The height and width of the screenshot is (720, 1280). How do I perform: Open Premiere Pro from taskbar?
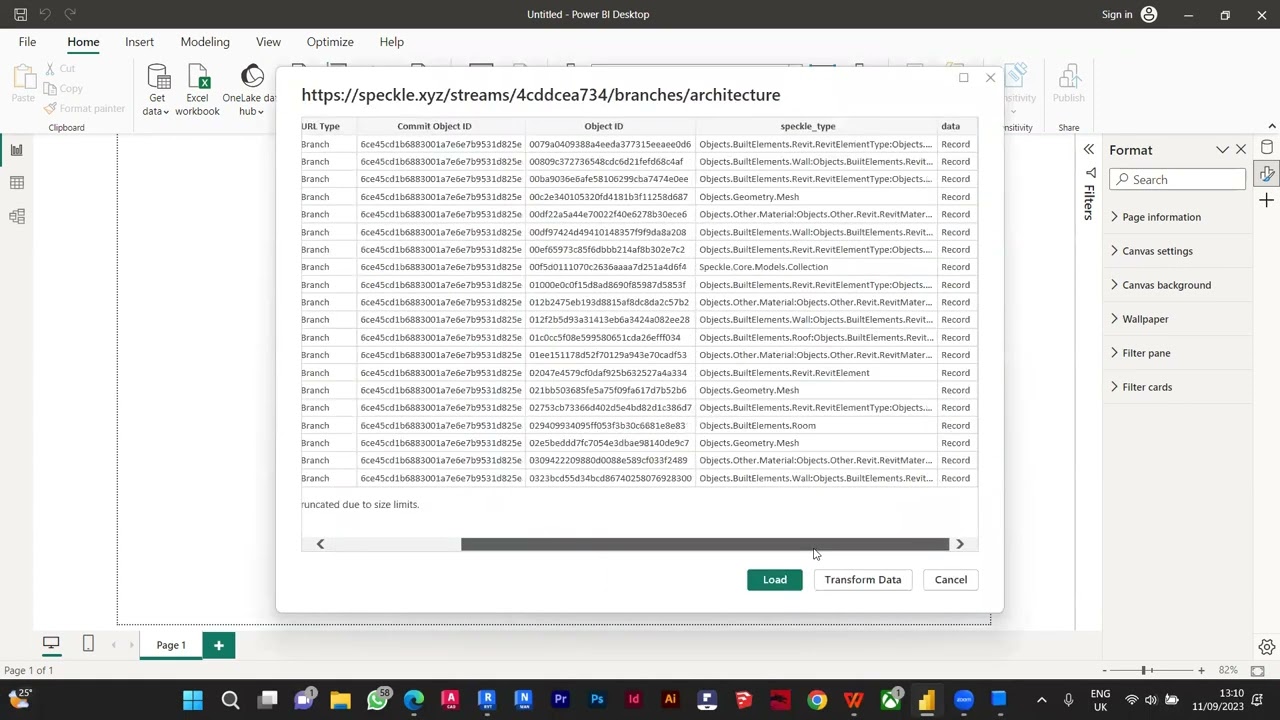[560, 700]
